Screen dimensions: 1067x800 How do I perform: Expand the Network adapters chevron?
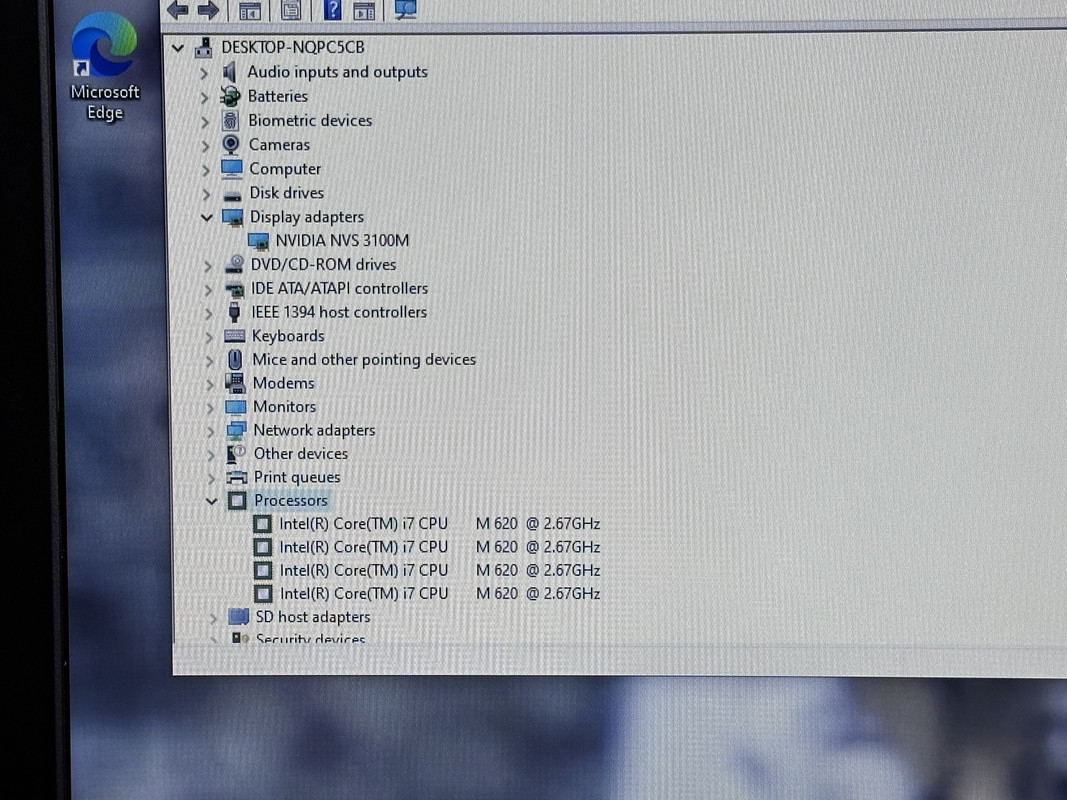click(x=211, y=431)
